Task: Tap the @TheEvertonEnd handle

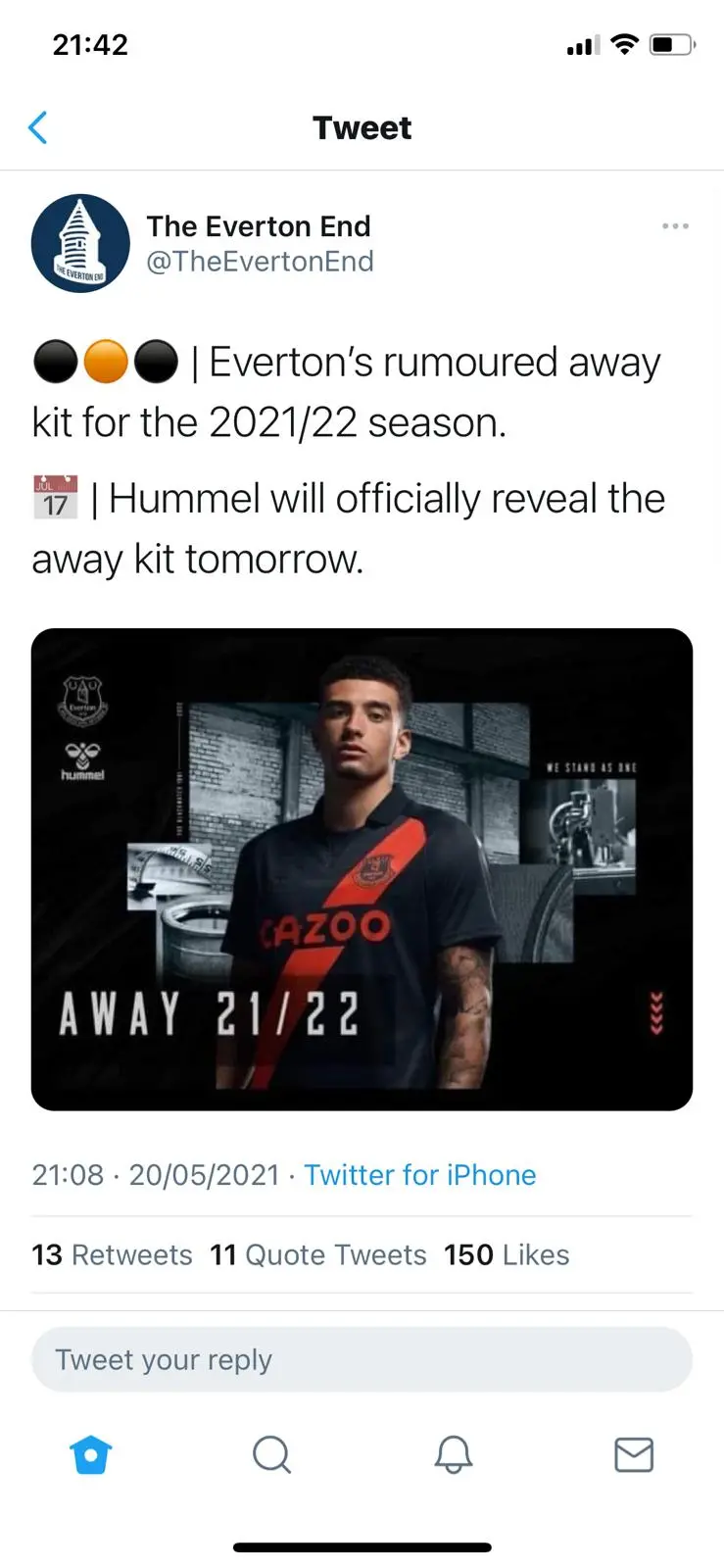Action: (x=260, y=262)
